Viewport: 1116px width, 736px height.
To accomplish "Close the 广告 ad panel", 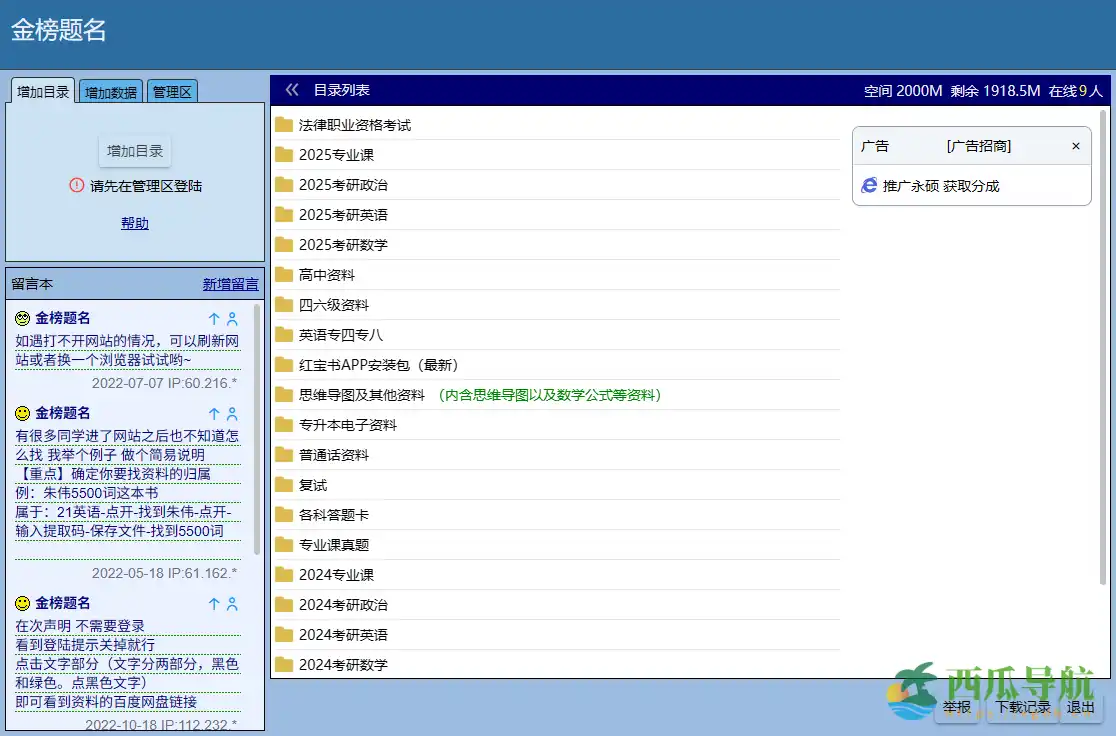I will pos(1075,145).
